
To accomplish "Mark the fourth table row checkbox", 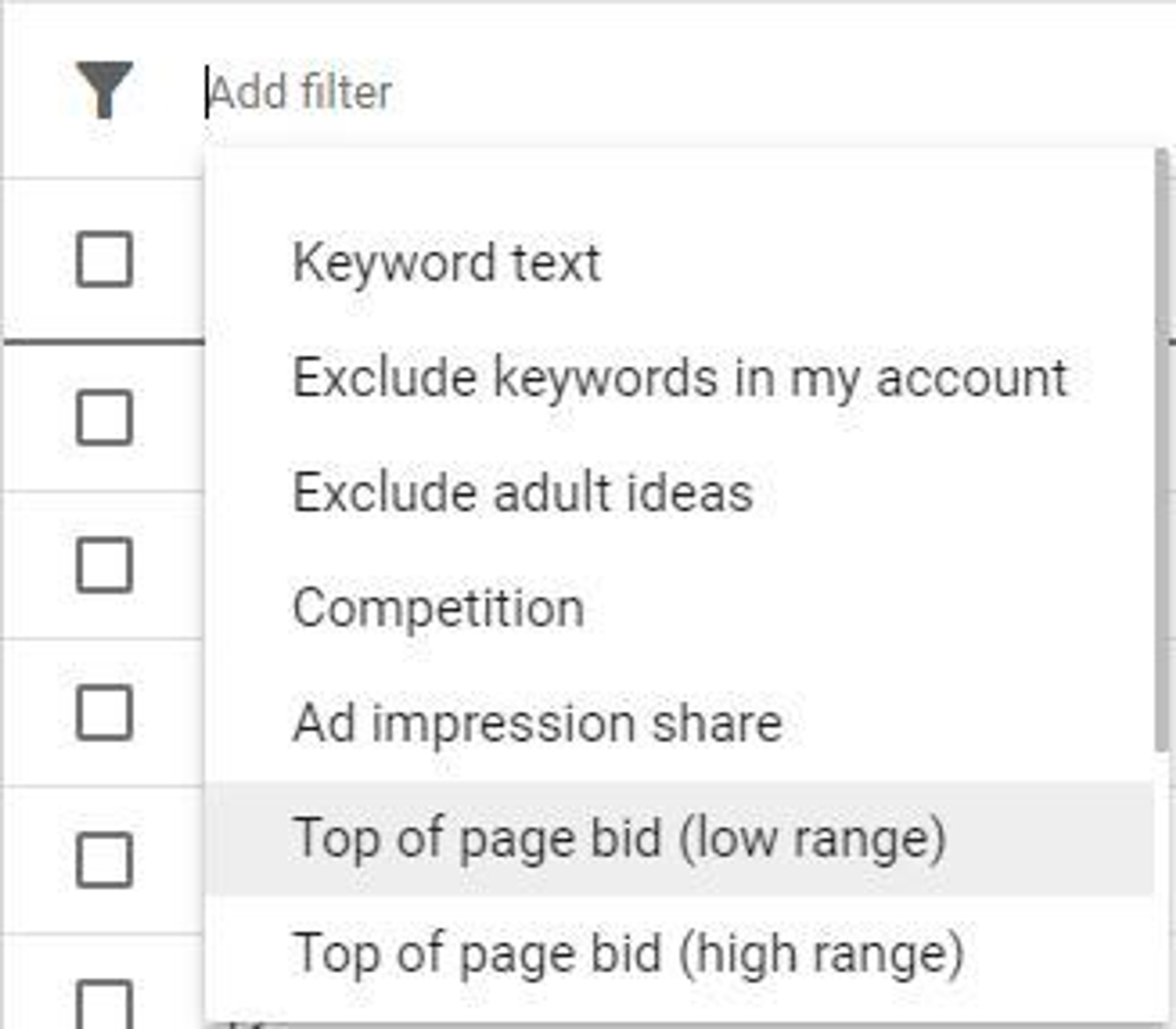I will click(x=104, y=859).
